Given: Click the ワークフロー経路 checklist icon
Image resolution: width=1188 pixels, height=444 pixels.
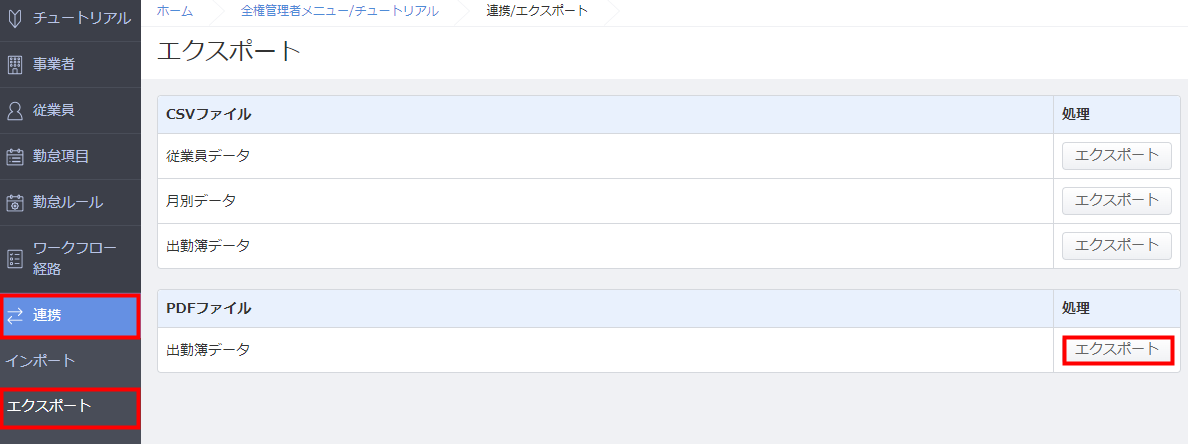Looking at the screenshot, I should [x=14, y=259].
